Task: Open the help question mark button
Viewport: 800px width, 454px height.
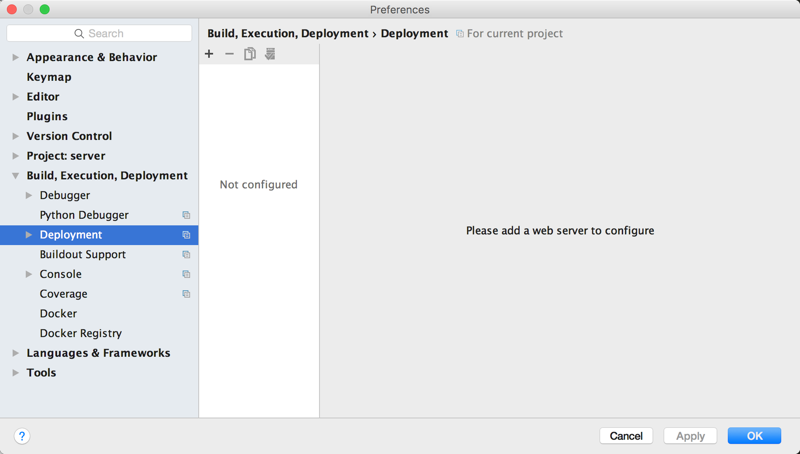Action: point(22,436)
